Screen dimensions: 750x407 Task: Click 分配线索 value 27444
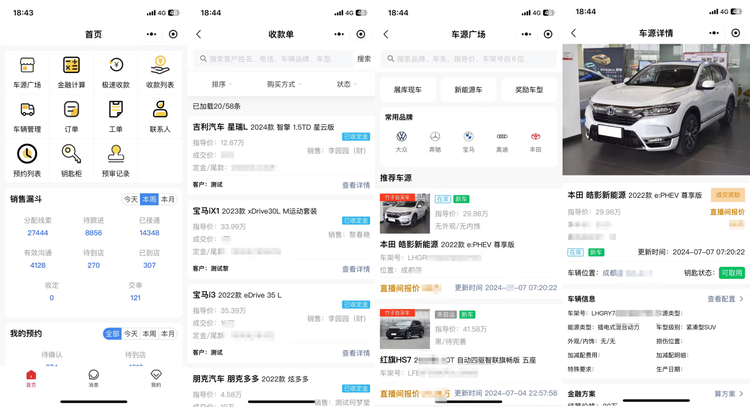pos(38,233)
